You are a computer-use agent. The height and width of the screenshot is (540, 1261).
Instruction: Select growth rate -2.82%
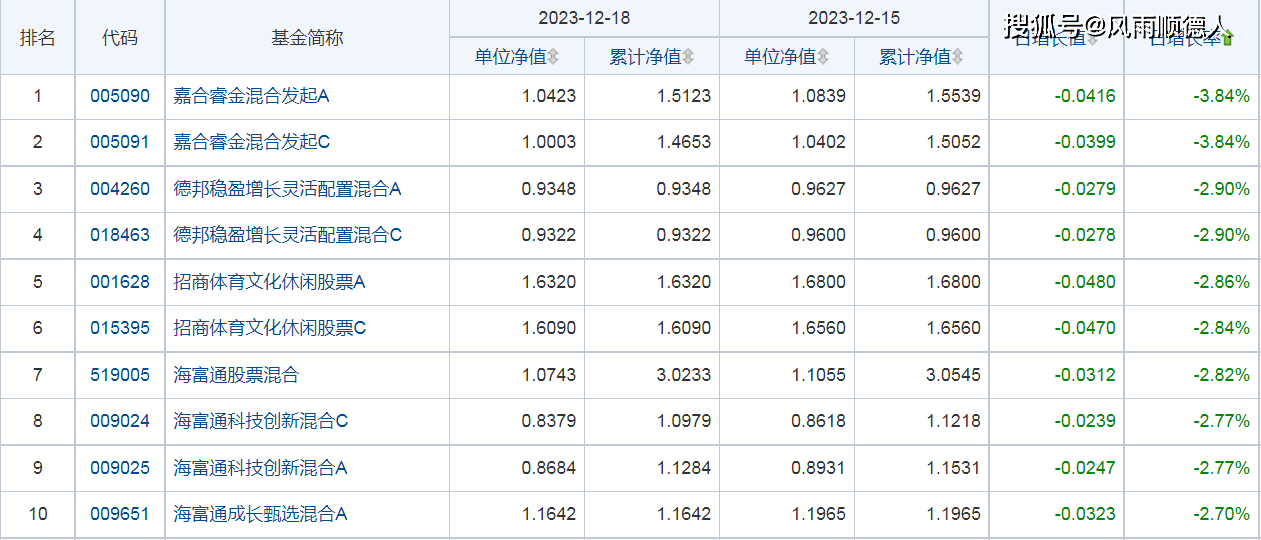[x=1221, y=375]
